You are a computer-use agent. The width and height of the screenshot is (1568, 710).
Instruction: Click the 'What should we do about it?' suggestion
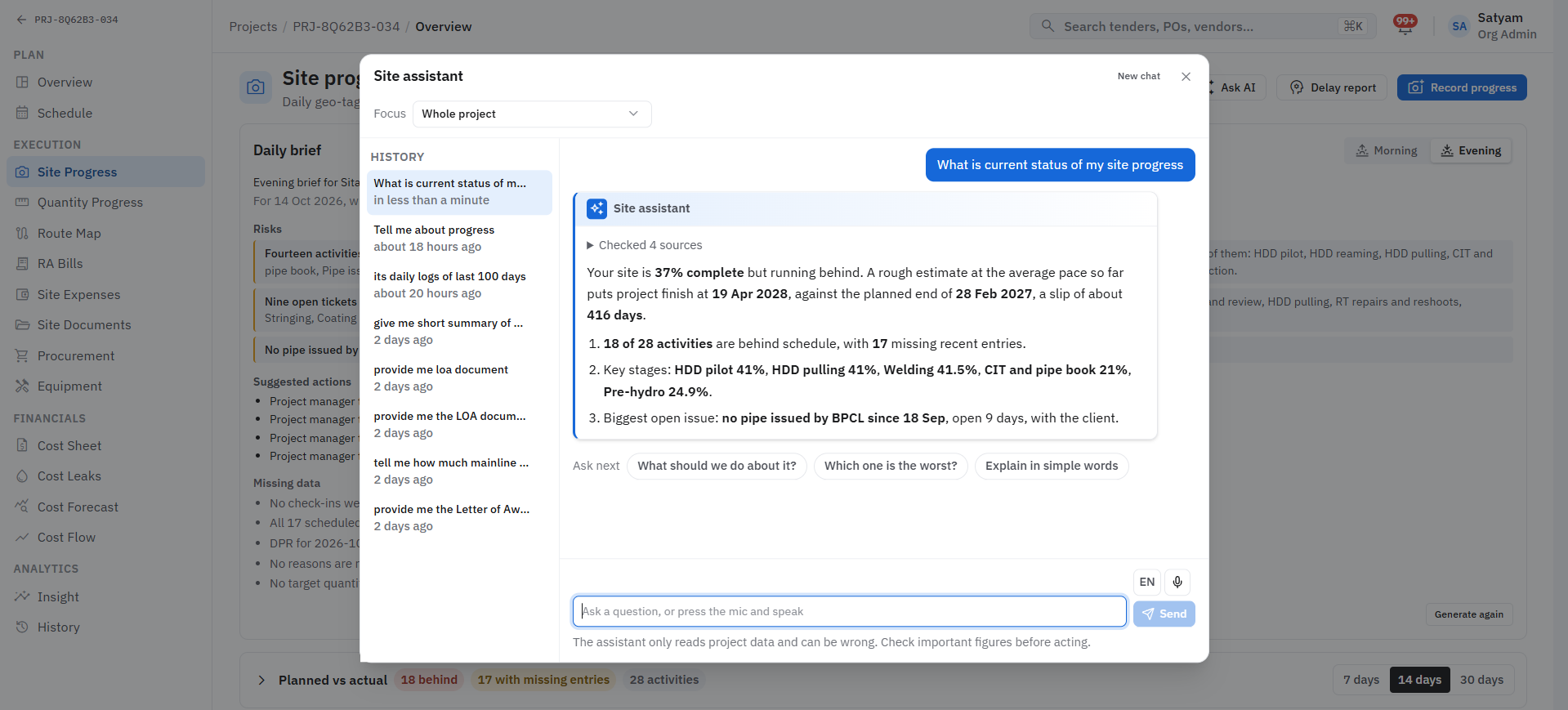pyautogui.click(x=717, y=466)
